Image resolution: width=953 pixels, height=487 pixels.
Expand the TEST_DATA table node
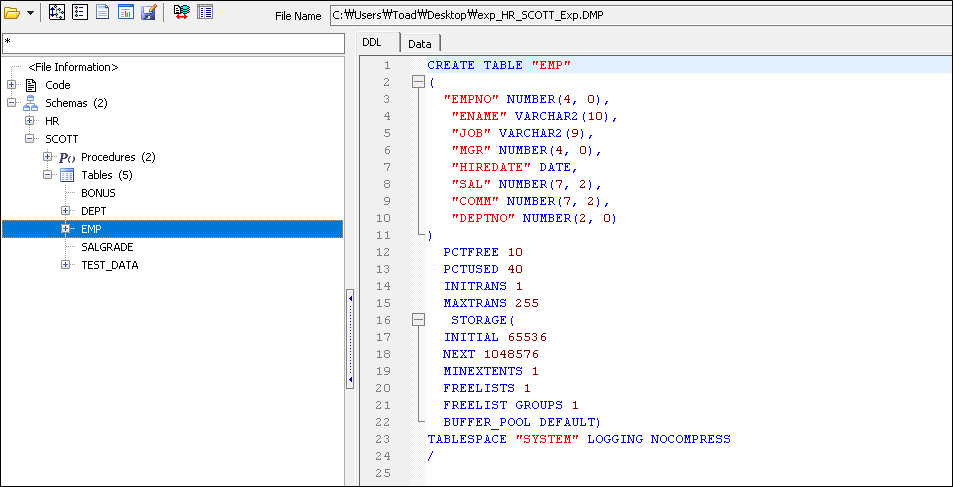(66, 265)
